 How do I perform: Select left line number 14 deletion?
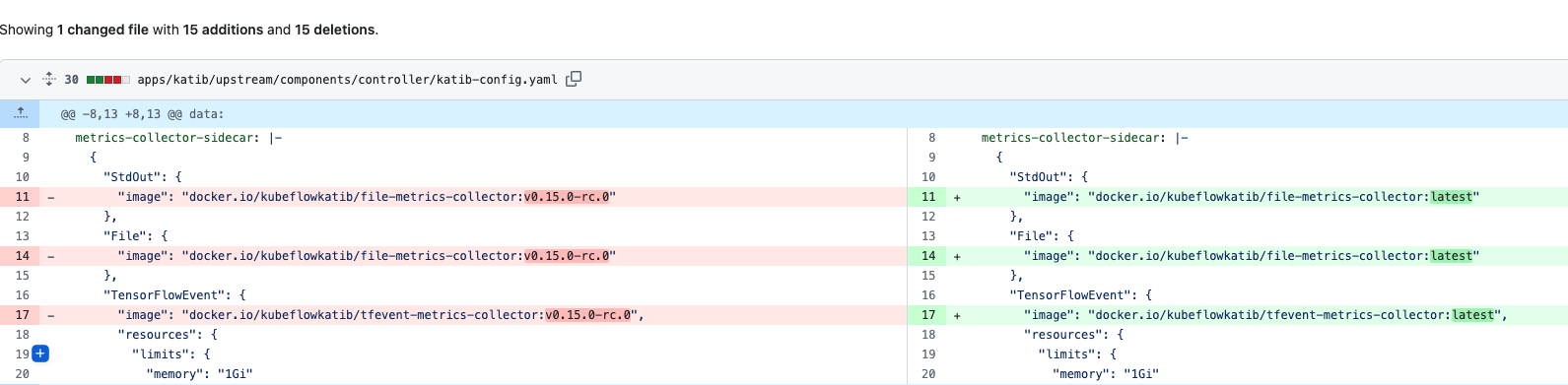point(22,256)
